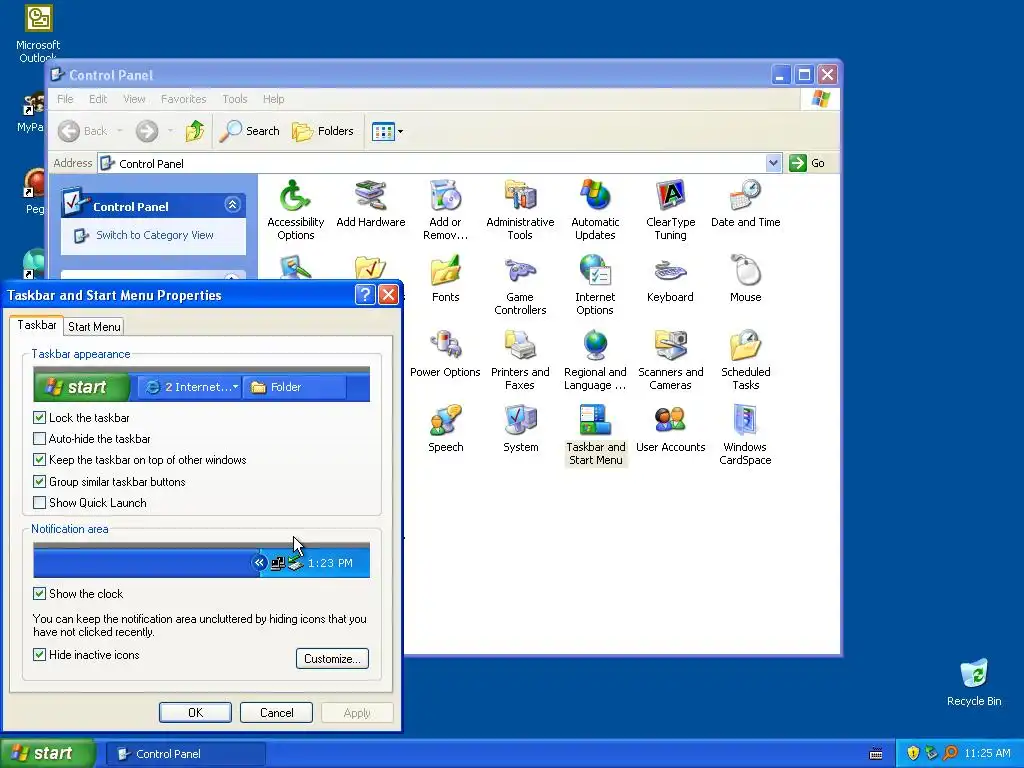
Task: Select the Taskbar and Start Menu icon
Action: [x=595, y=436]
